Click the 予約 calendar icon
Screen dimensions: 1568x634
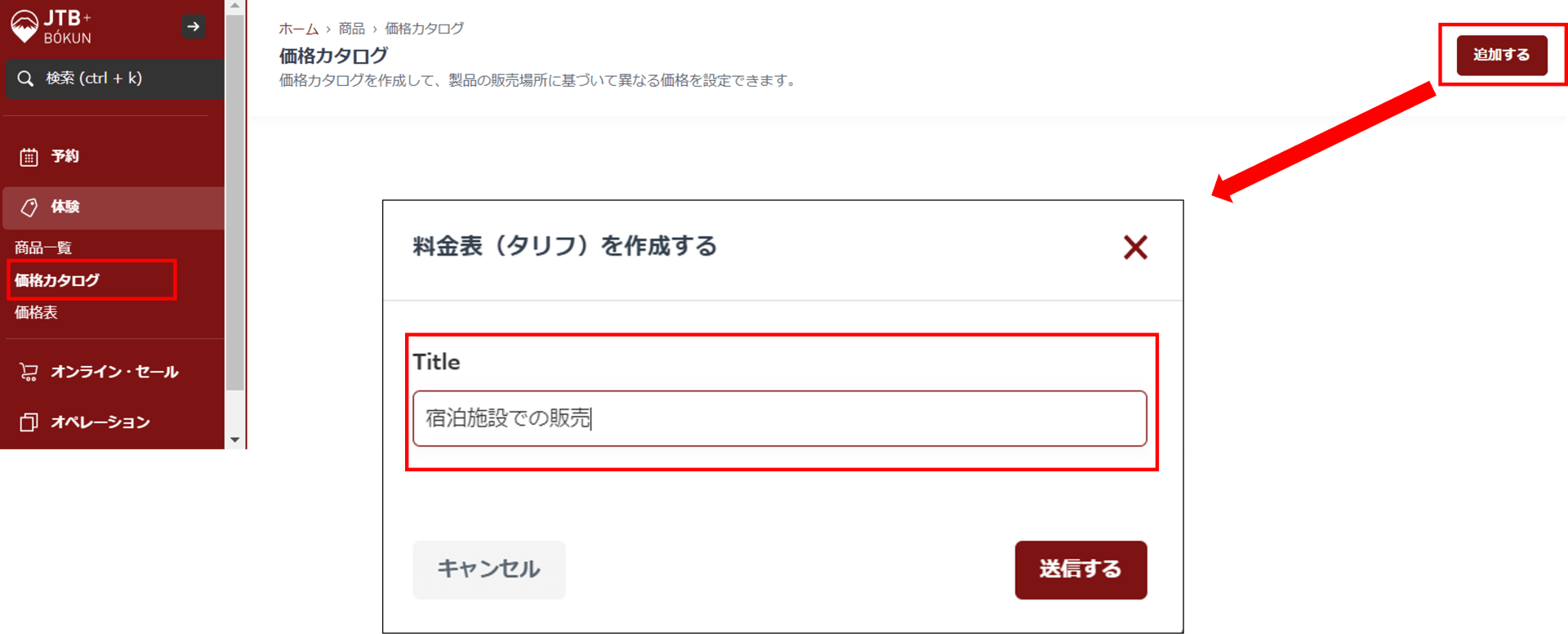point(29,157)
